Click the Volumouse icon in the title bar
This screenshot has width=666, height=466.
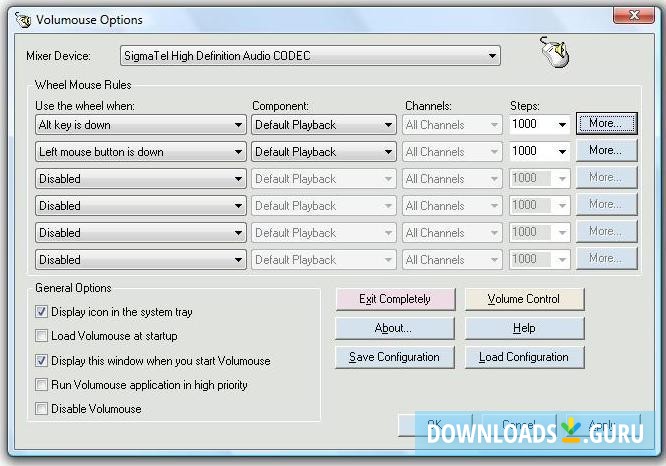tap(23, 20)
